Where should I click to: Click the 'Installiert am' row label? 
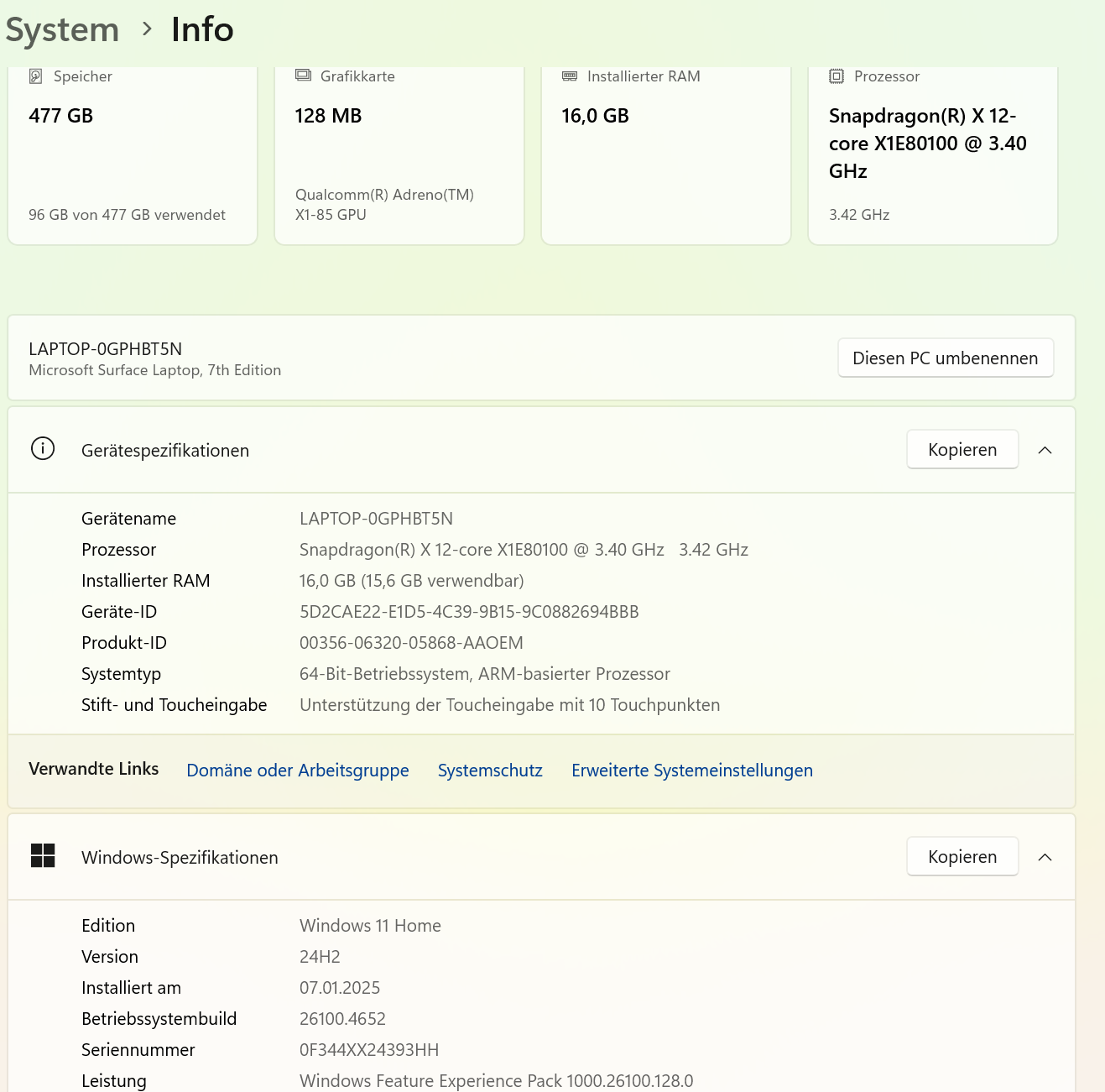click(x=131, y=988)
